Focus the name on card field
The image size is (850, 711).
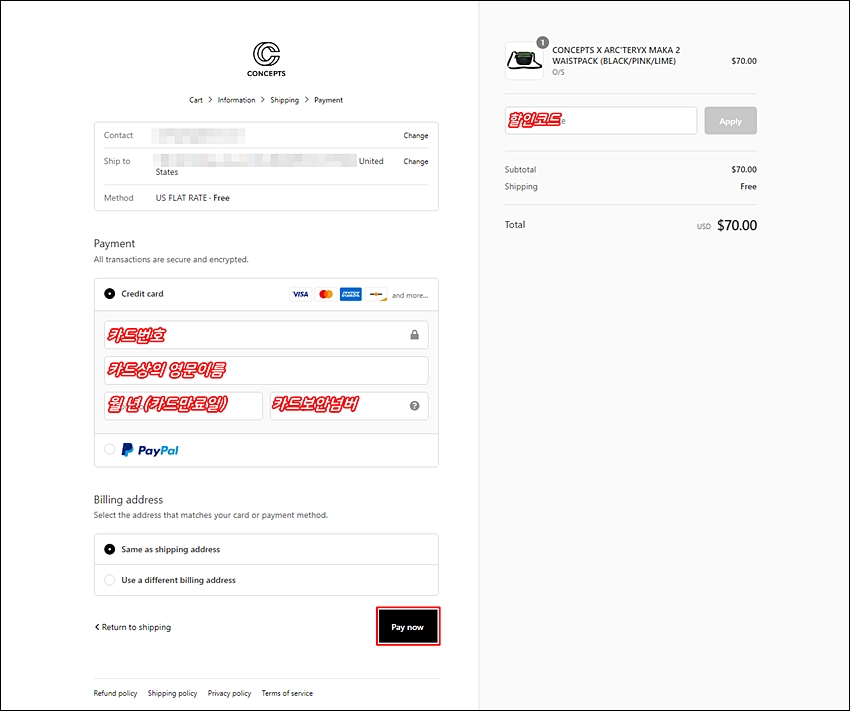[266, 370]
